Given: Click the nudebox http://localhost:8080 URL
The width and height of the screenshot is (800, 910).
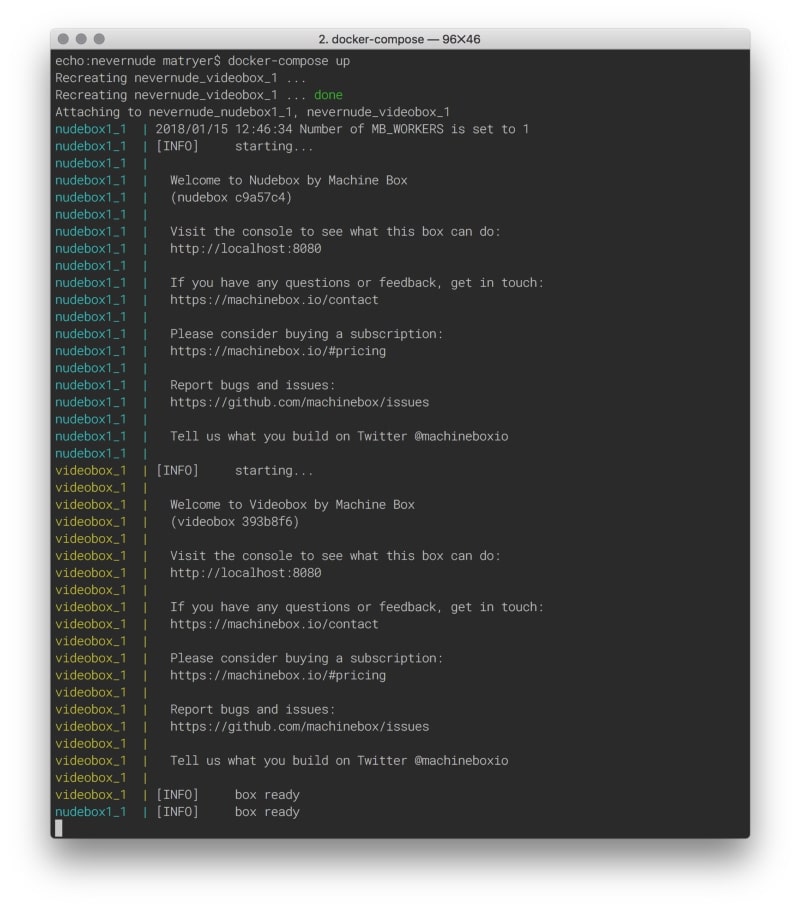Looking at the screenshot, I should 246,249.
